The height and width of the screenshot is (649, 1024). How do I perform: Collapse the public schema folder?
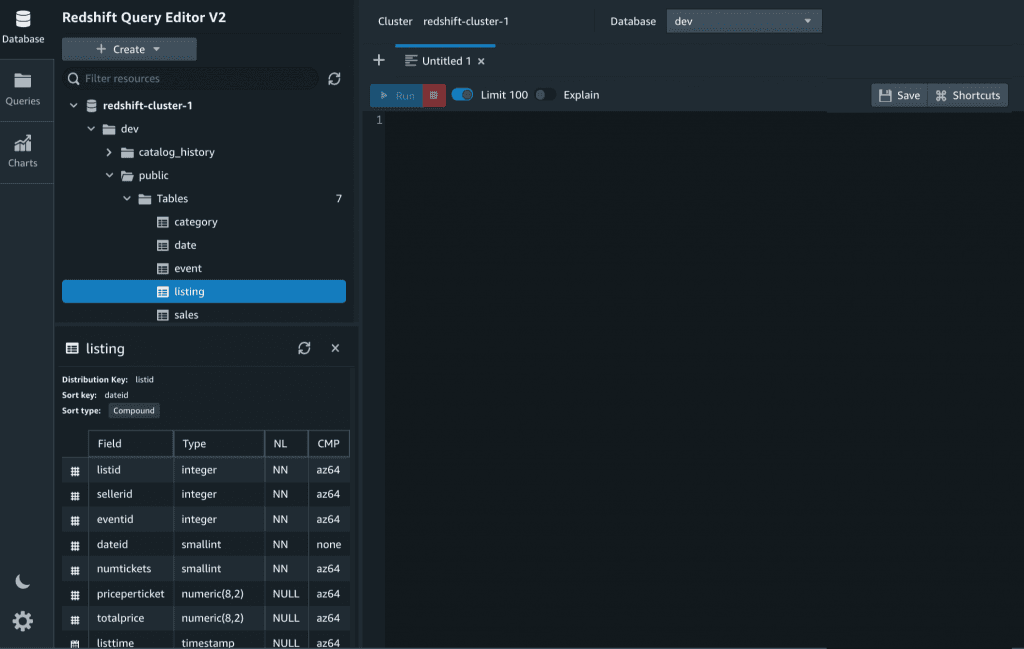click(x=110, y=175)
